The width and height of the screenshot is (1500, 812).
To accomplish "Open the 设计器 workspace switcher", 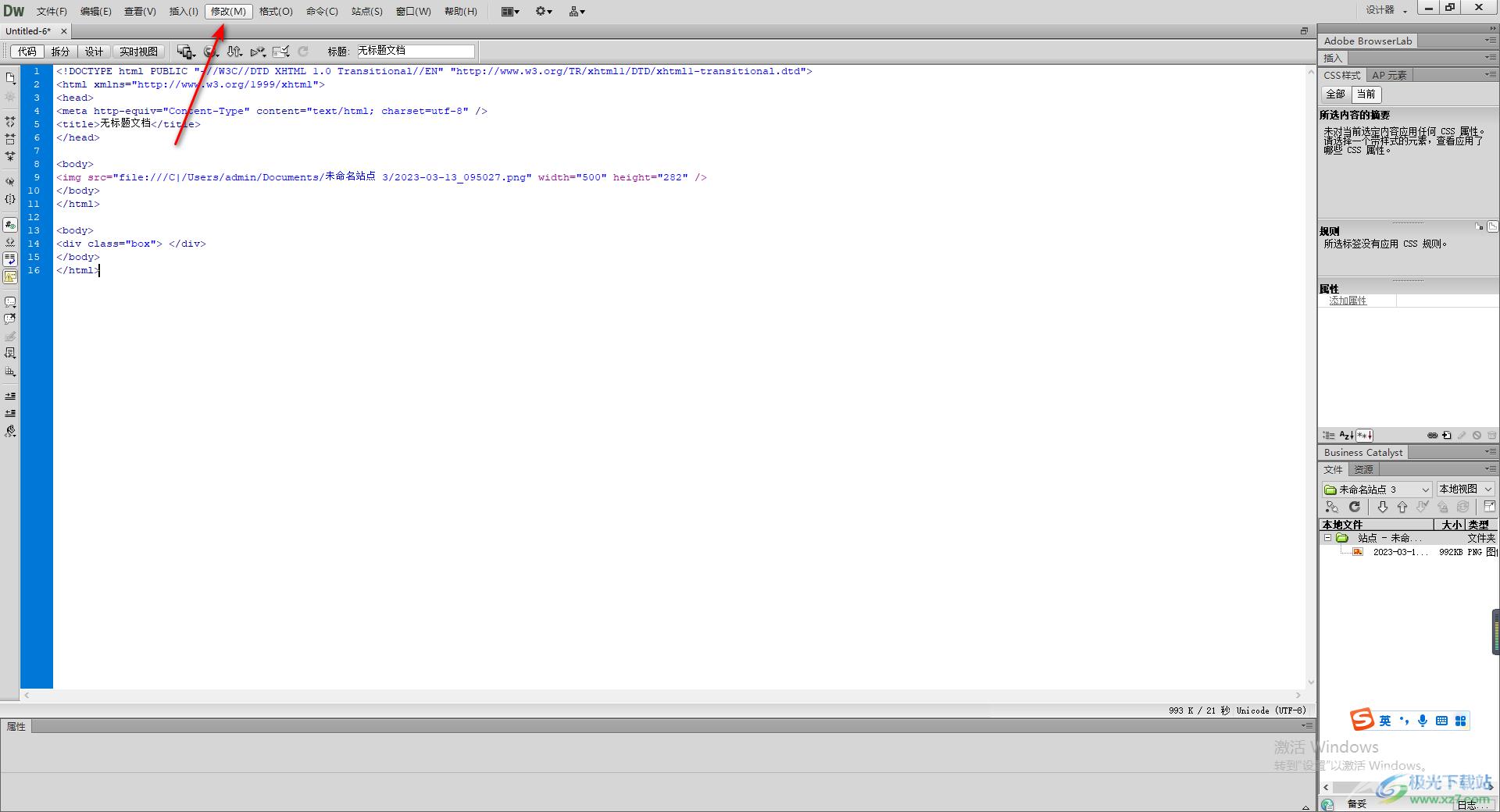I will click(x=1387, y=10).
